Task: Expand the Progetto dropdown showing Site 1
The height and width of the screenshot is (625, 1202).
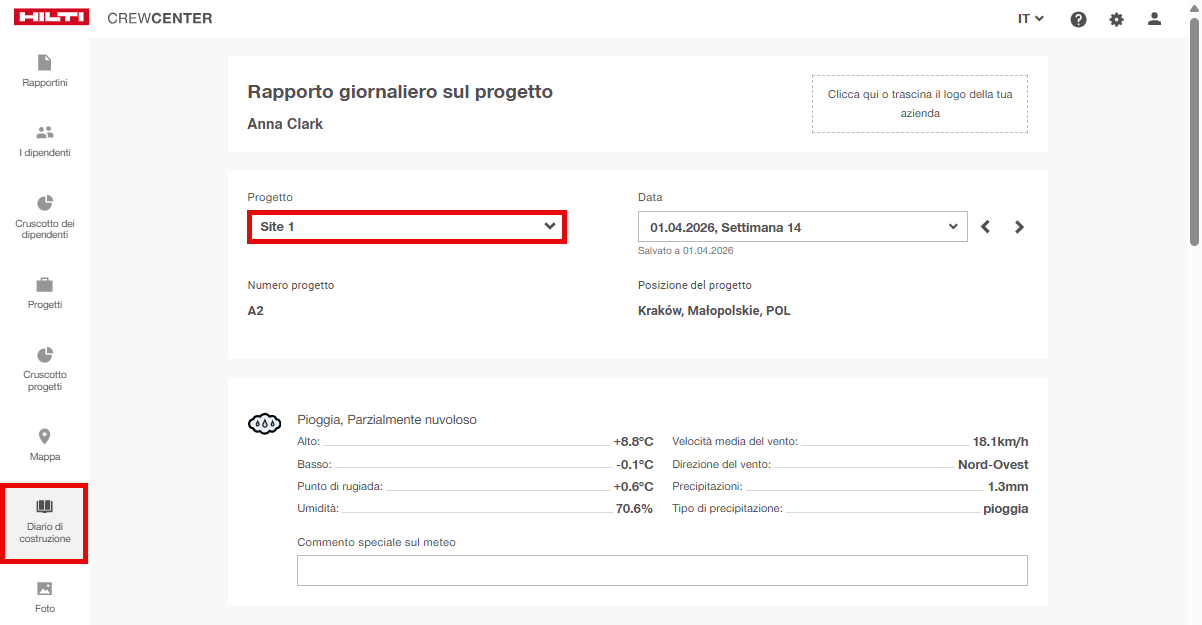Action: [407, 227]
